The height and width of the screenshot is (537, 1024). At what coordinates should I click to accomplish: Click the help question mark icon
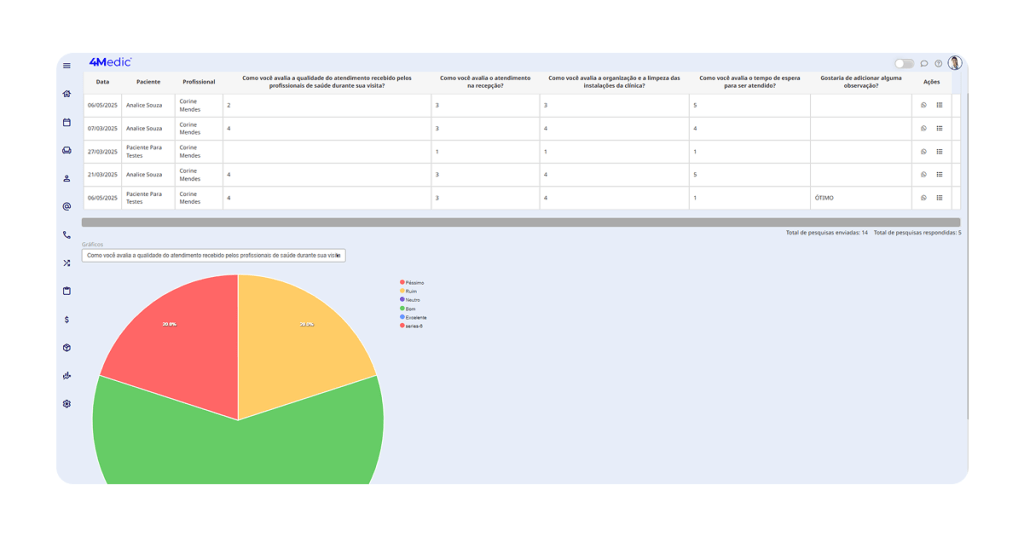[x=938, y=64]
